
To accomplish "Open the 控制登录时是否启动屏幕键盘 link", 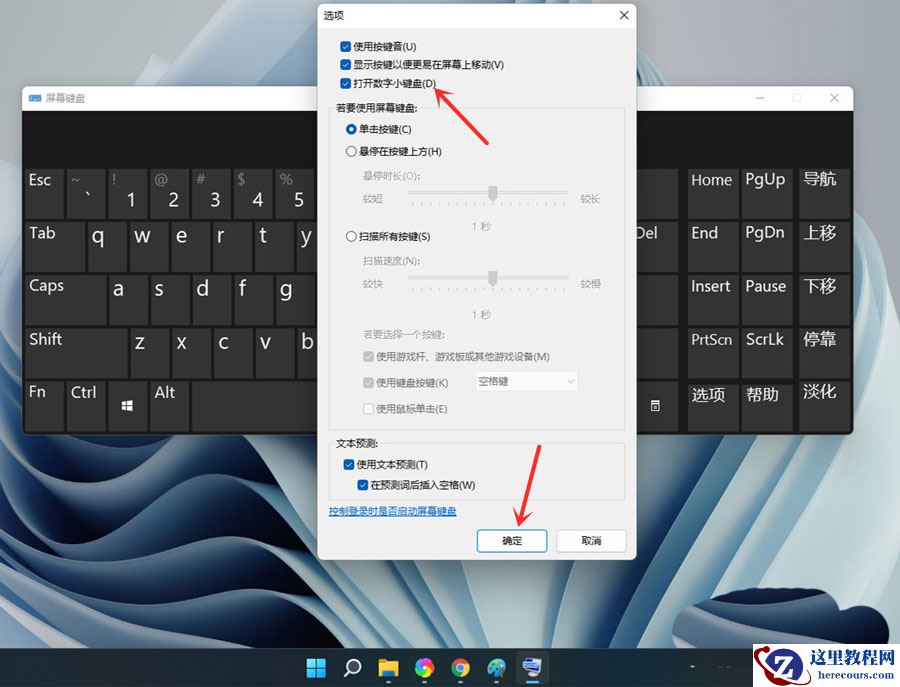I will [x=393, y=511].
